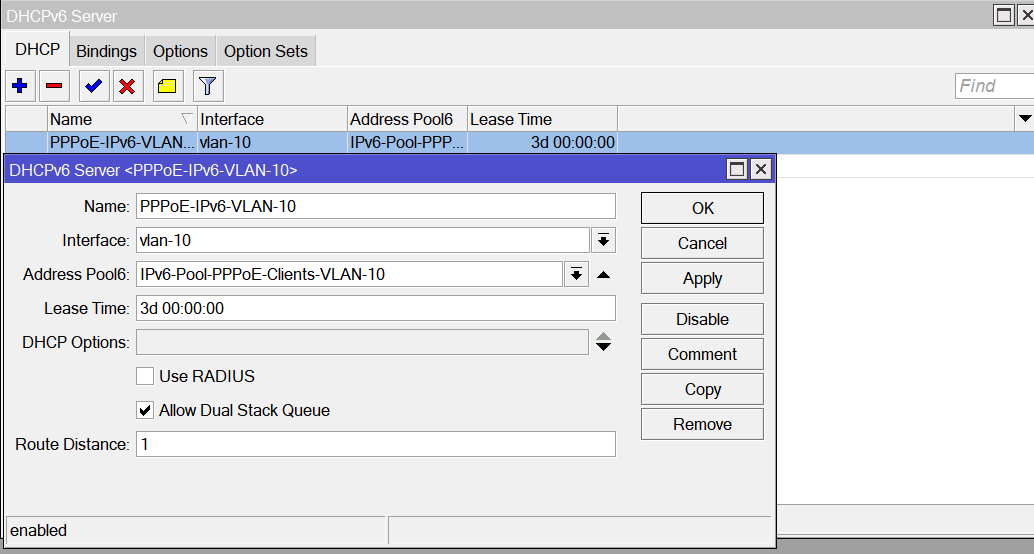
Task: Collapse Address Pool6 with up arrow
Action: point(603,275)
